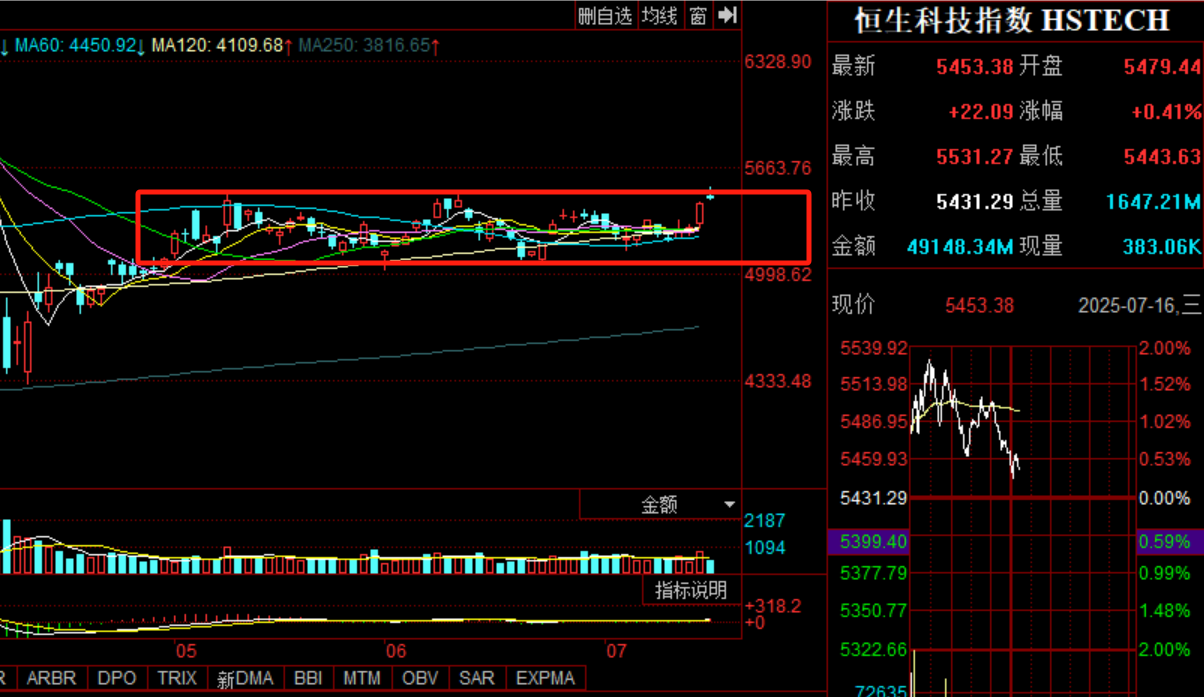Click the date 2025-07-16,三
Image resolution: width=1204 pixels, height=697 pixels.
click(1140, 305)
